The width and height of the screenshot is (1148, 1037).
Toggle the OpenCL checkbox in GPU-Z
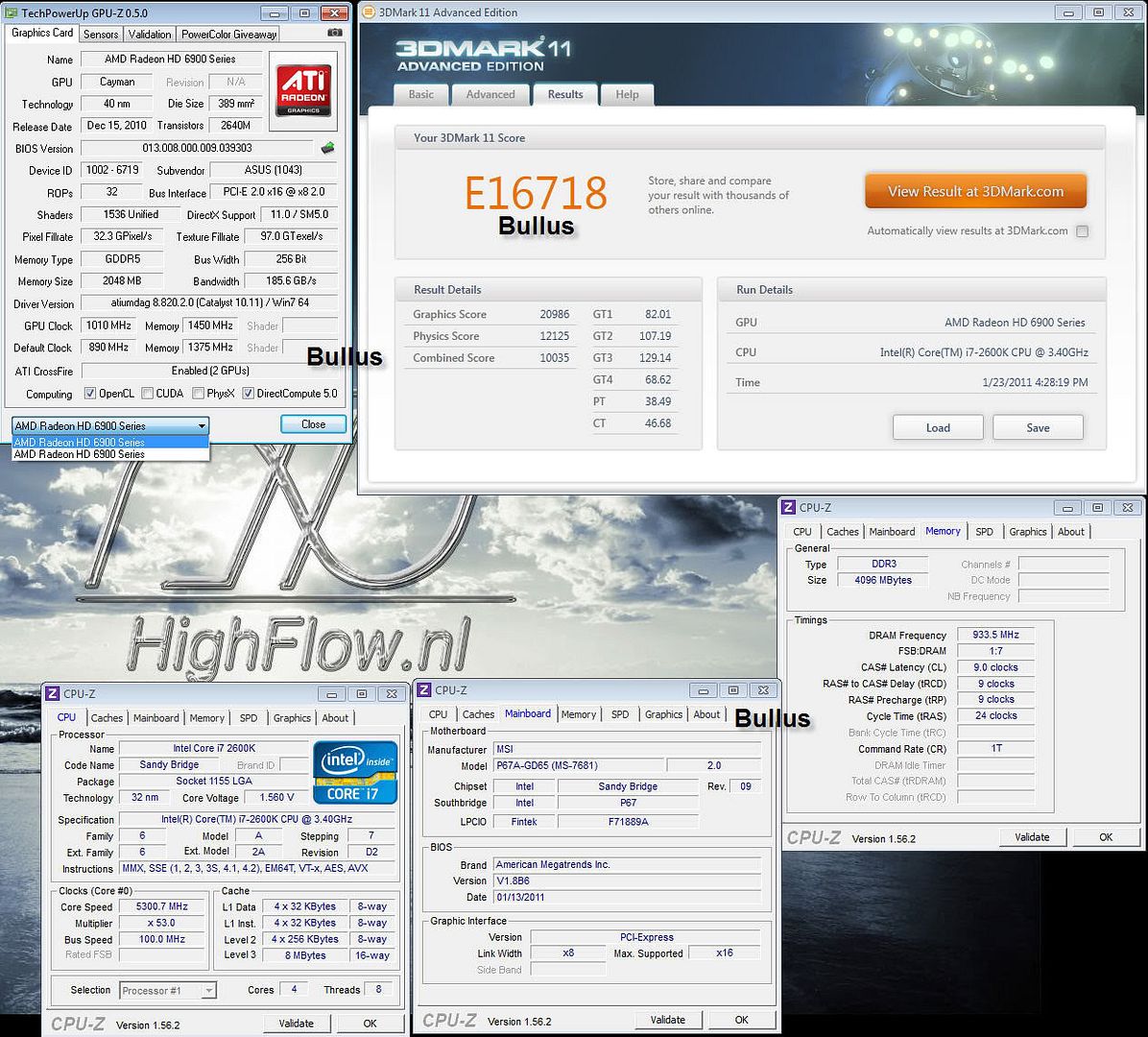[90, 394]
